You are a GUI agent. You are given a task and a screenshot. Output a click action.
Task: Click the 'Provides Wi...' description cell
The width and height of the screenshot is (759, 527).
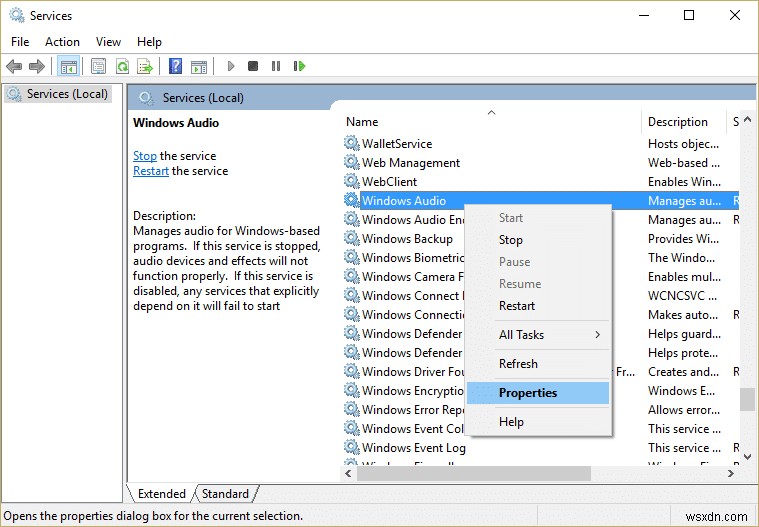pos(683,239)
